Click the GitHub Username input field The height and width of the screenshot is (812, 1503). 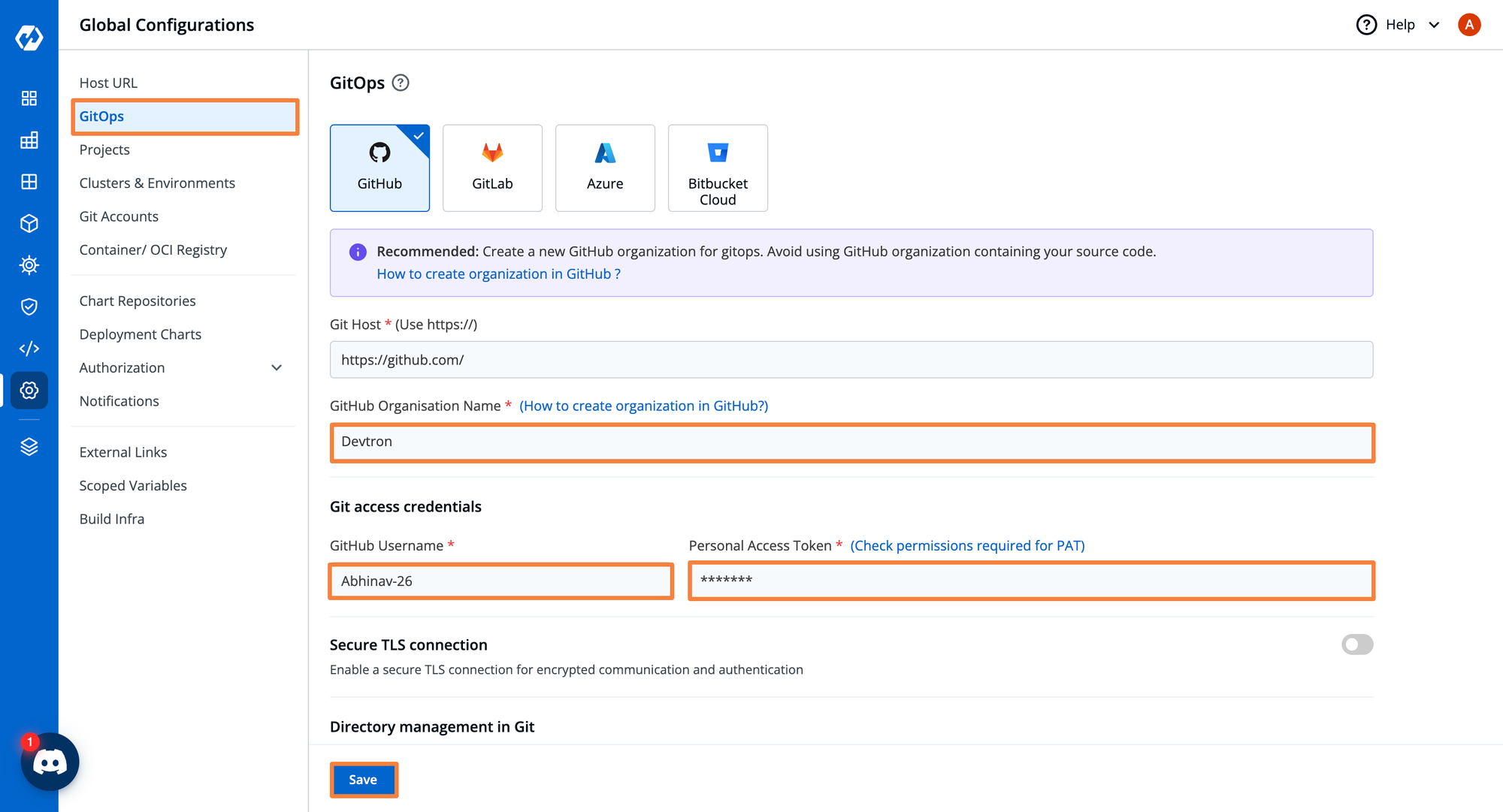click(x=500, y=580)
